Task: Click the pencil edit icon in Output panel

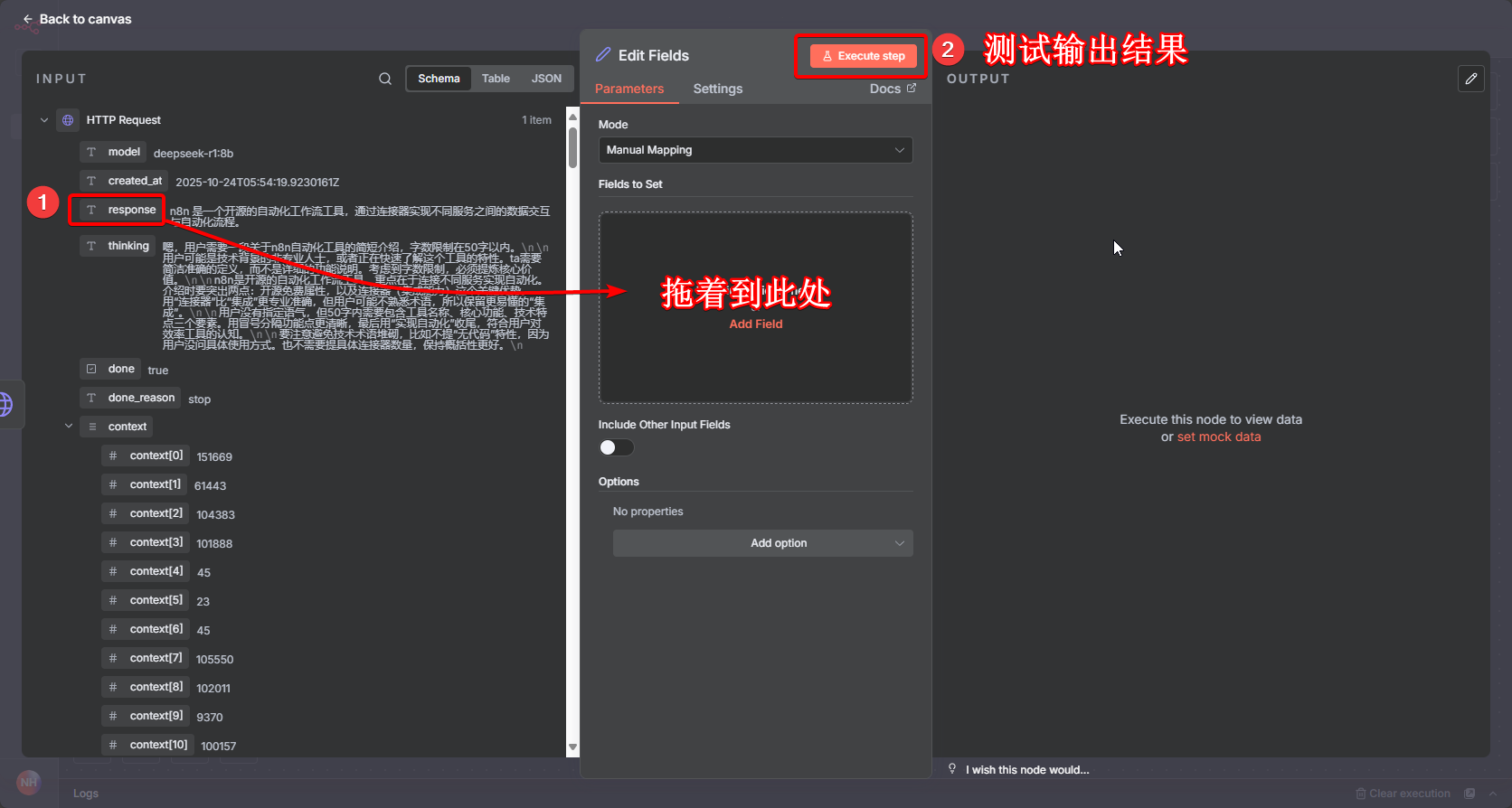Action: (x=1471, y=79)
